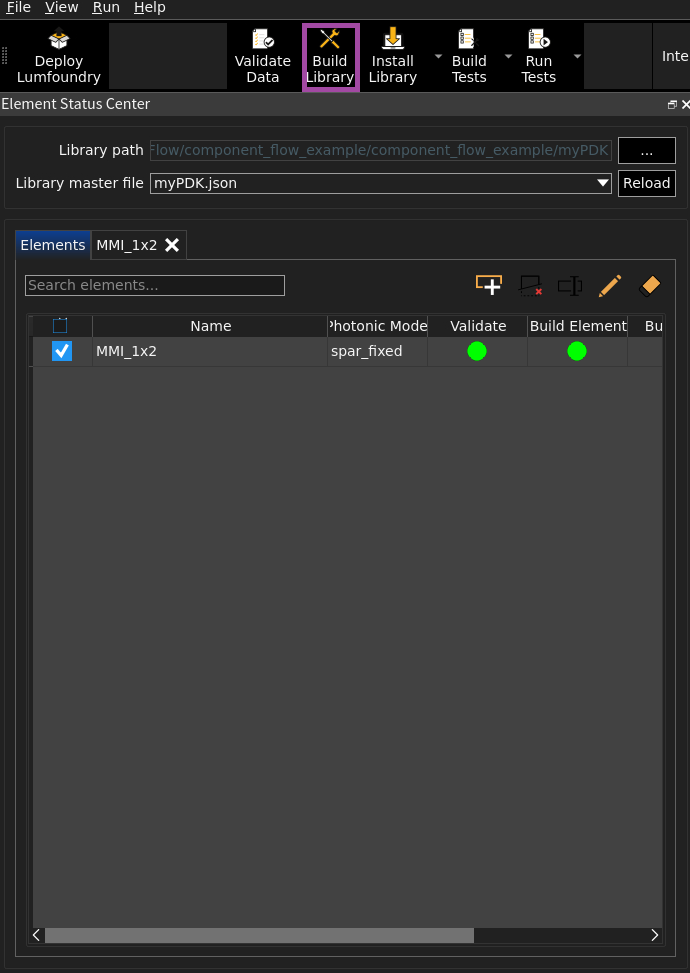Click the horizontal scrollbar right arrow
690x973 pixels.
pyautogui.click(x=655, y=935)
